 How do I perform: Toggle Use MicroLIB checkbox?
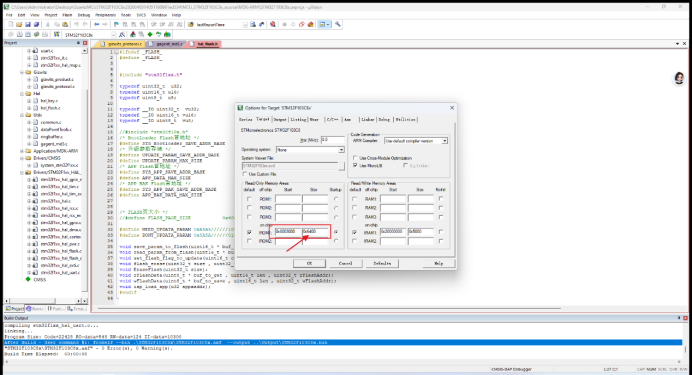pos(355,165)
